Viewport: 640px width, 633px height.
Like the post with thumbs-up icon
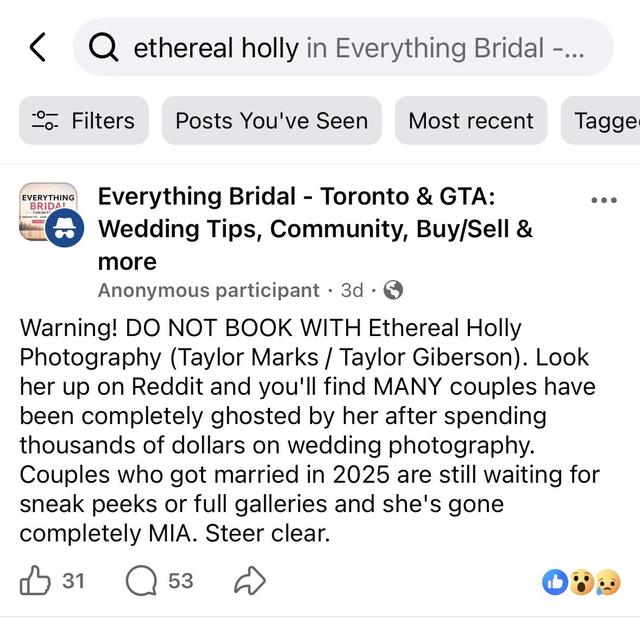35,580
